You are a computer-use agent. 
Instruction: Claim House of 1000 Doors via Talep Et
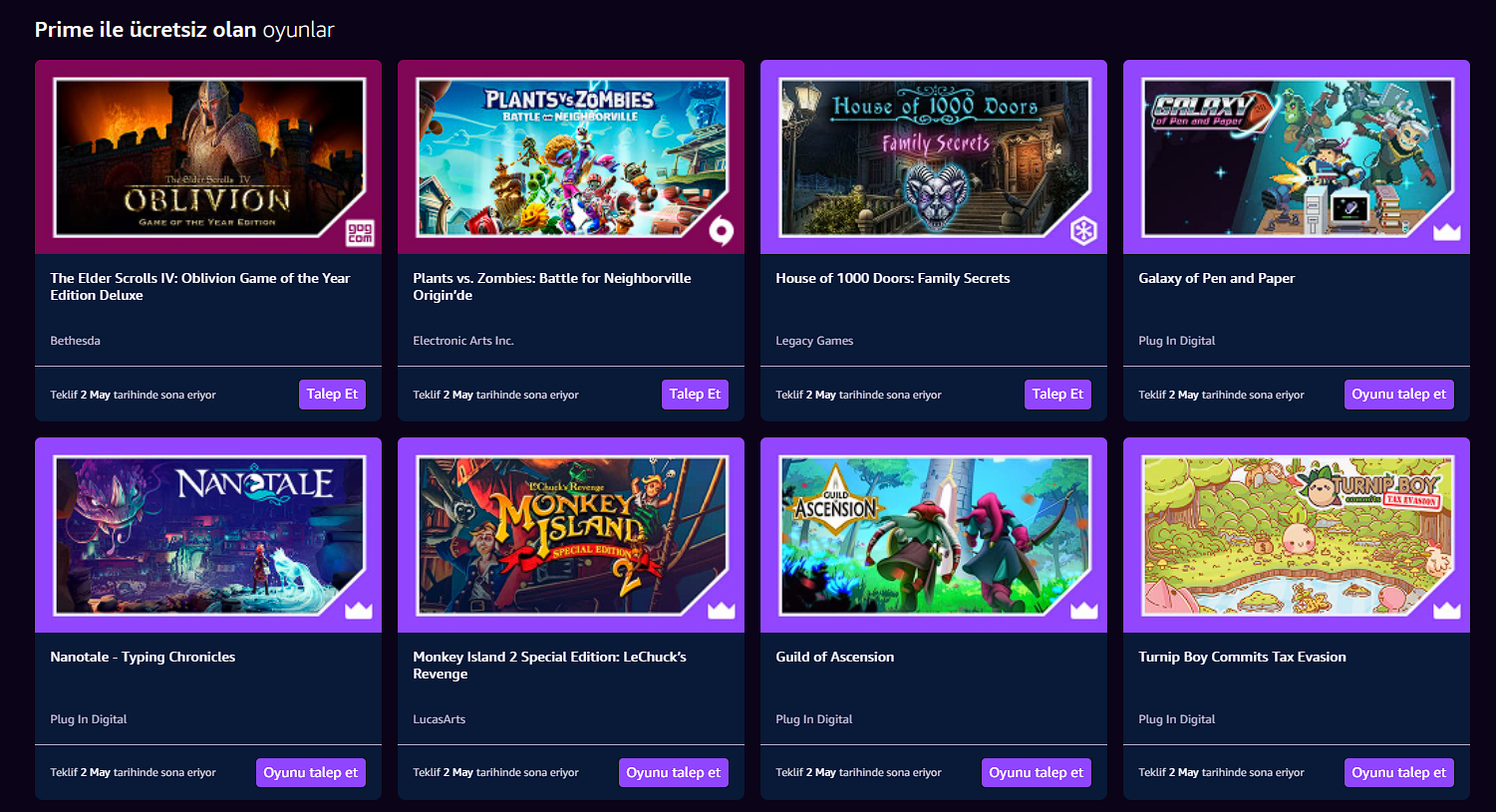click(x=1057, y=395)
